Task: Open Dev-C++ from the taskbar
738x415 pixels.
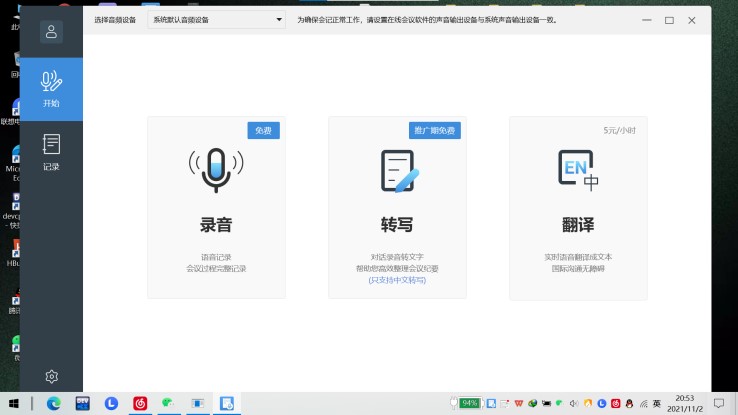Action: [x=83, y=403]
